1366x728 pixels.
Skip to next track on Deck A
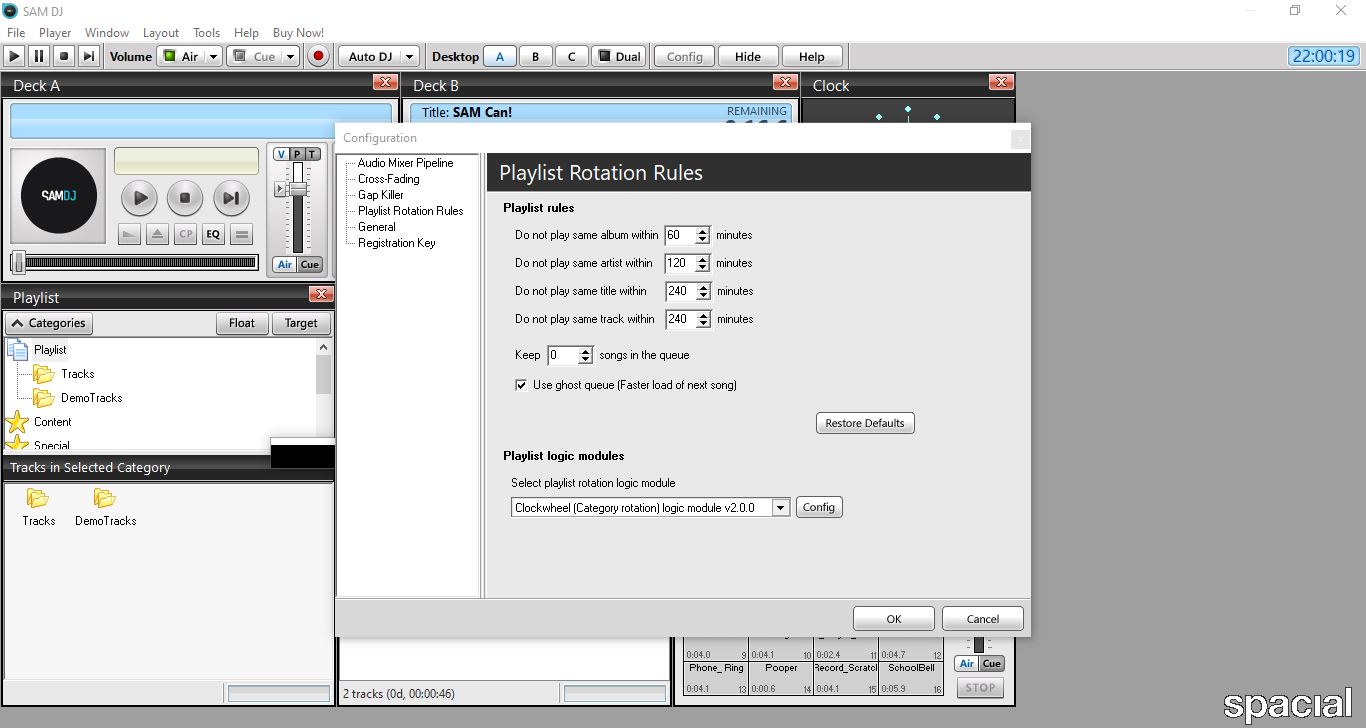point(230,198)
